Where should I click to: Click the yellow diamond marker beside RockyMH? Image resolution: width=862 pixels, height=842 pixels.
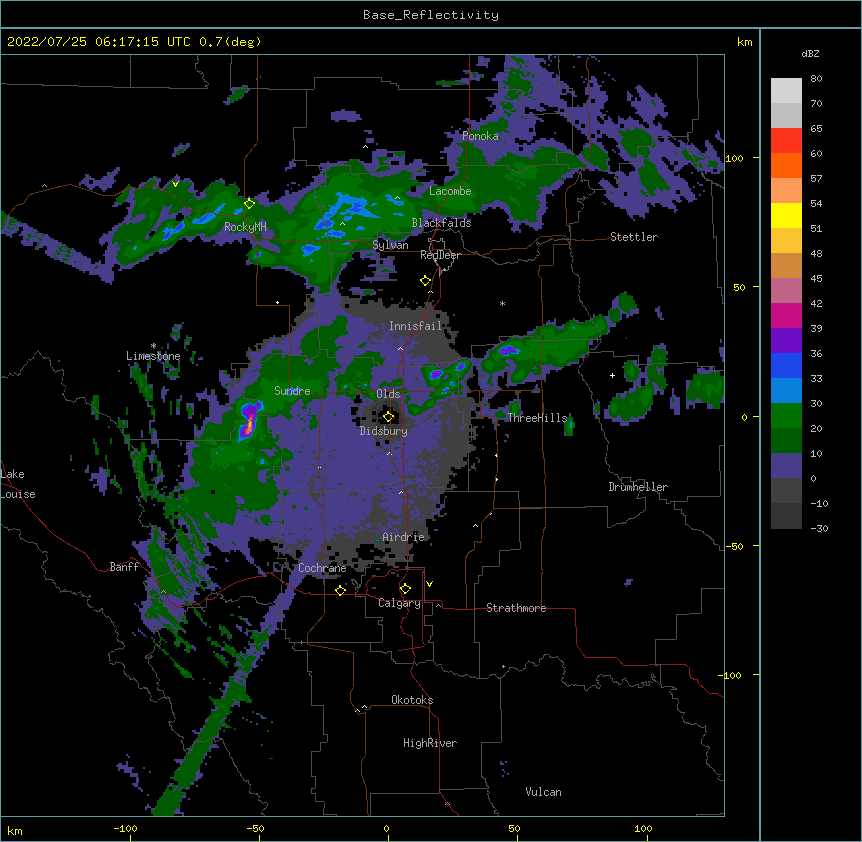click(250, 203)
